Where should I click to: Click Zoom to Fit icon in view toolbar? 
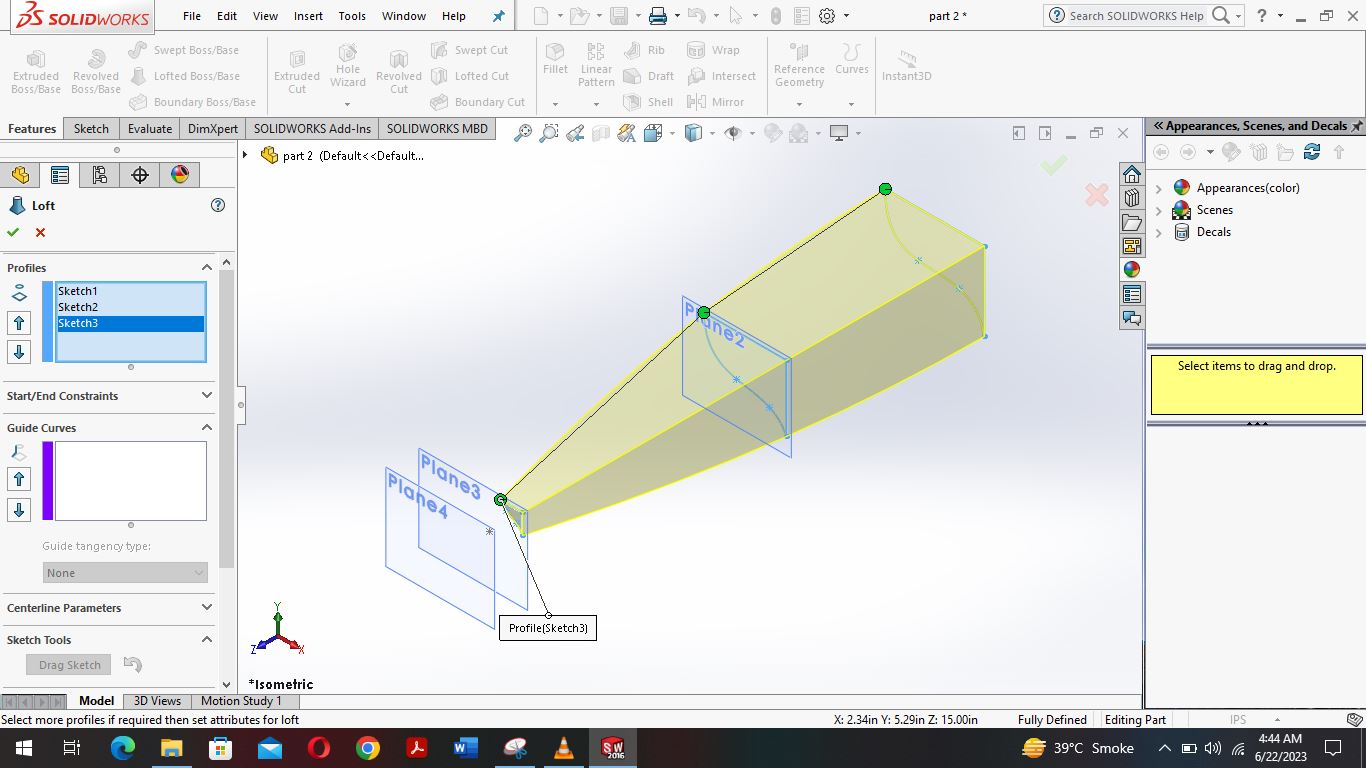(522, 133)
